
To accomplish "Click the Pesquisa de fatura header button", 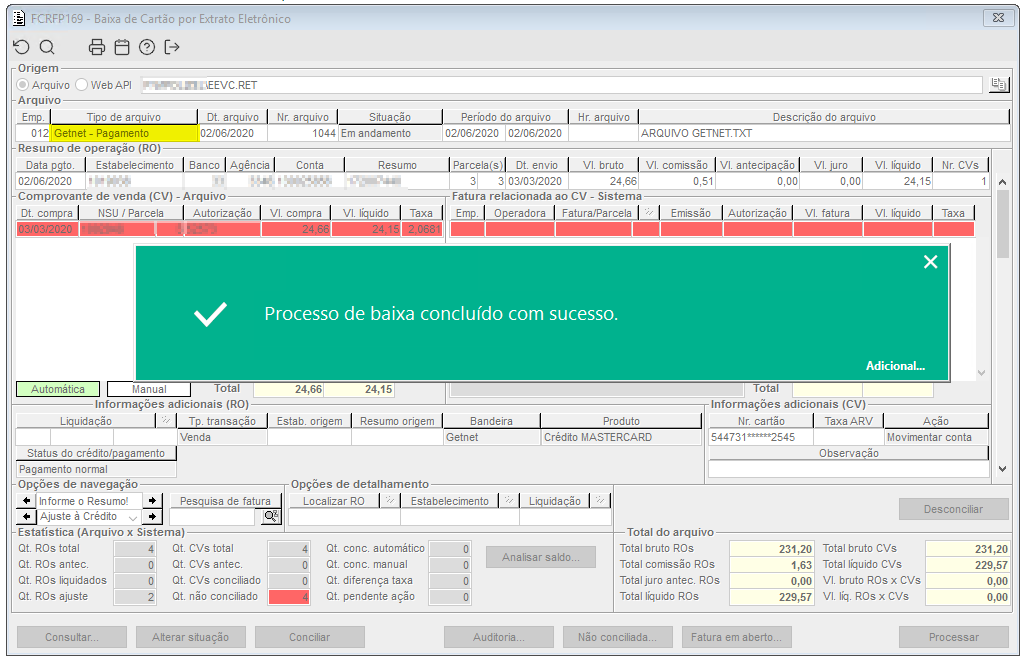I will click(x=226, y=500).
